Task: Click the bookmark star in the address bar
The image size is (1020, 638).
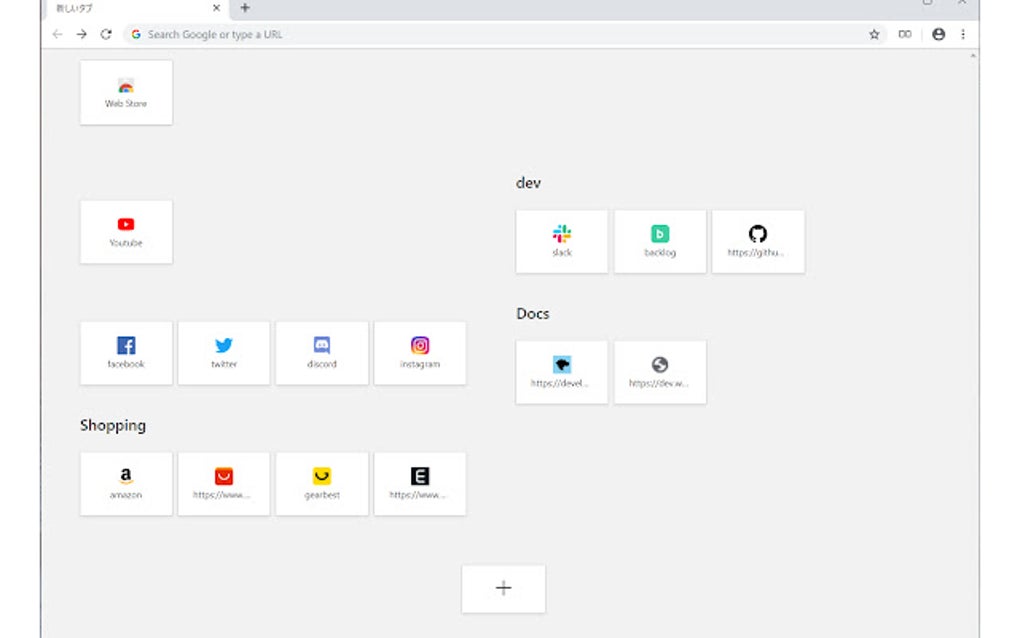Action: 875,33
